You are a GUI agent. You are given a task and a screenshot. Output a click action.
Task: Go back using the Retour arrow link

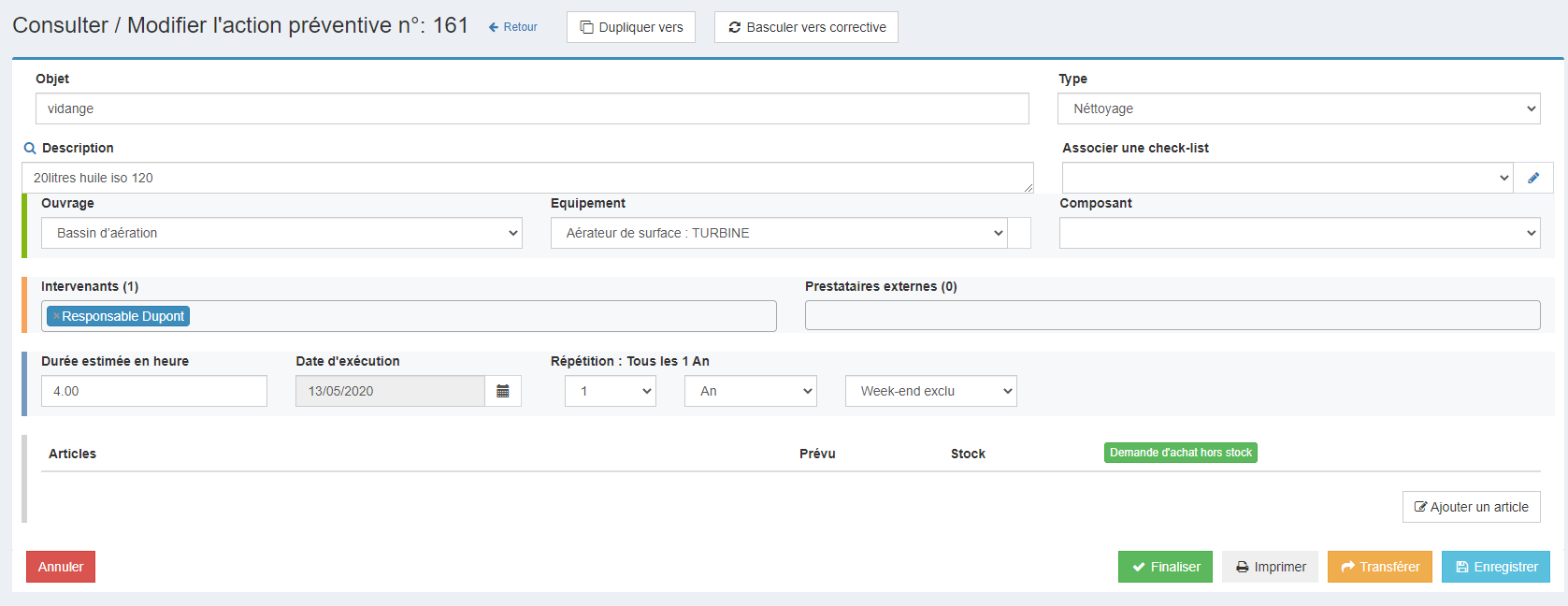pyautogui.click(x=512, y=27)
